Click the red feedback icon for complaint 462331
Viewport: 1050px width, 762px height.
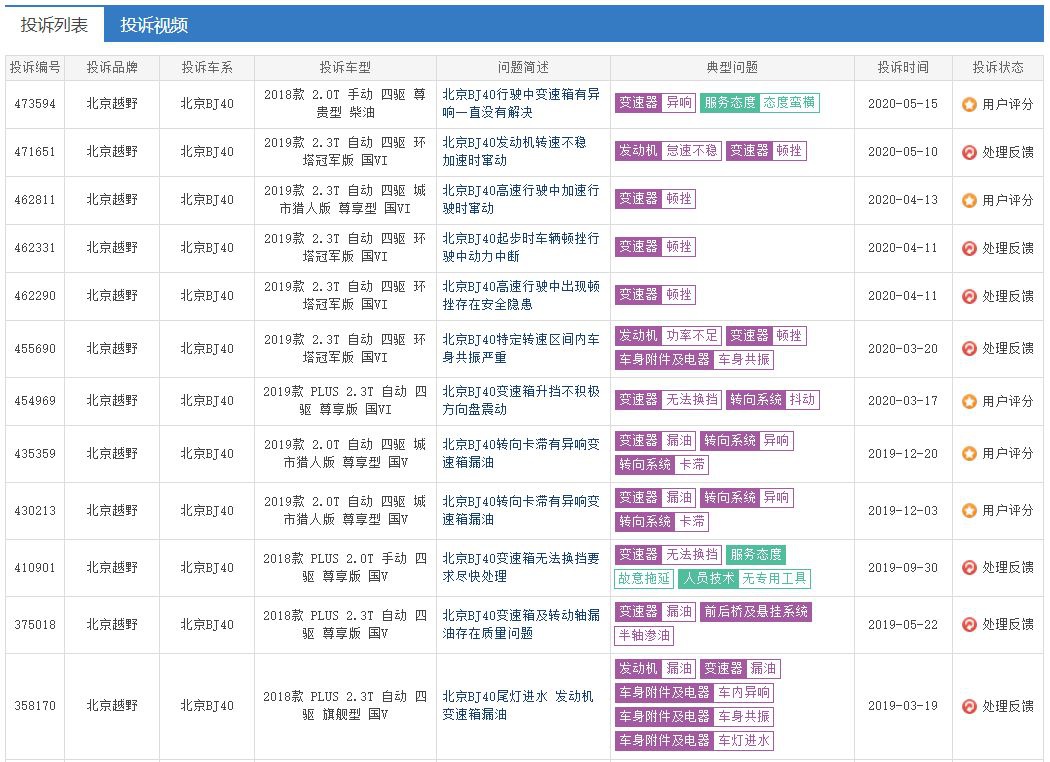tap(969, 248)
